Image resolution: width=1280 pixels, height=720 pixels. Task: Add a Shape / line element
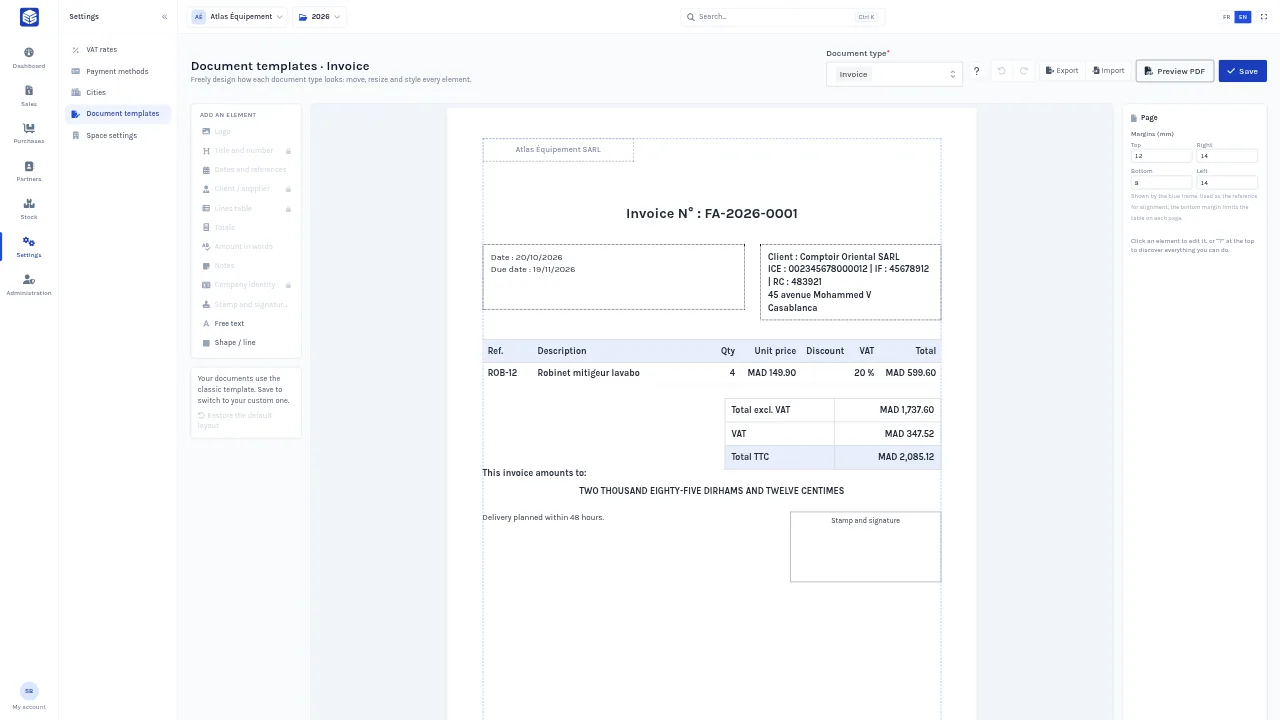pyautogui.click(x=245, y=342)
